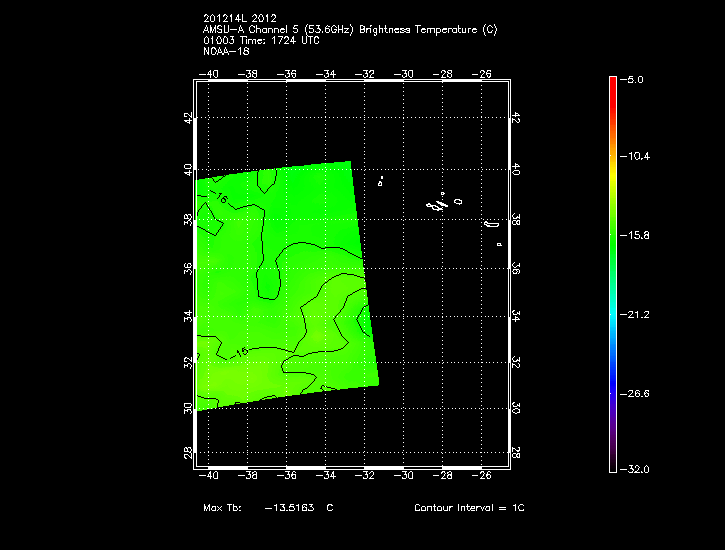725x550 pixels.
Task: Click the Contour Interval = 1C text
Action: 469,508
